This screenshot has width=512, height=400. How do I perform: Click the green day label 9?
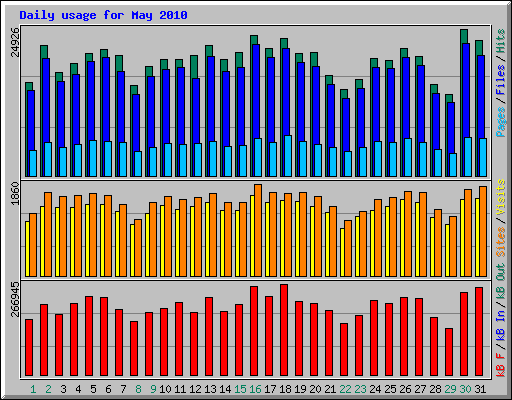coord(153,389)
